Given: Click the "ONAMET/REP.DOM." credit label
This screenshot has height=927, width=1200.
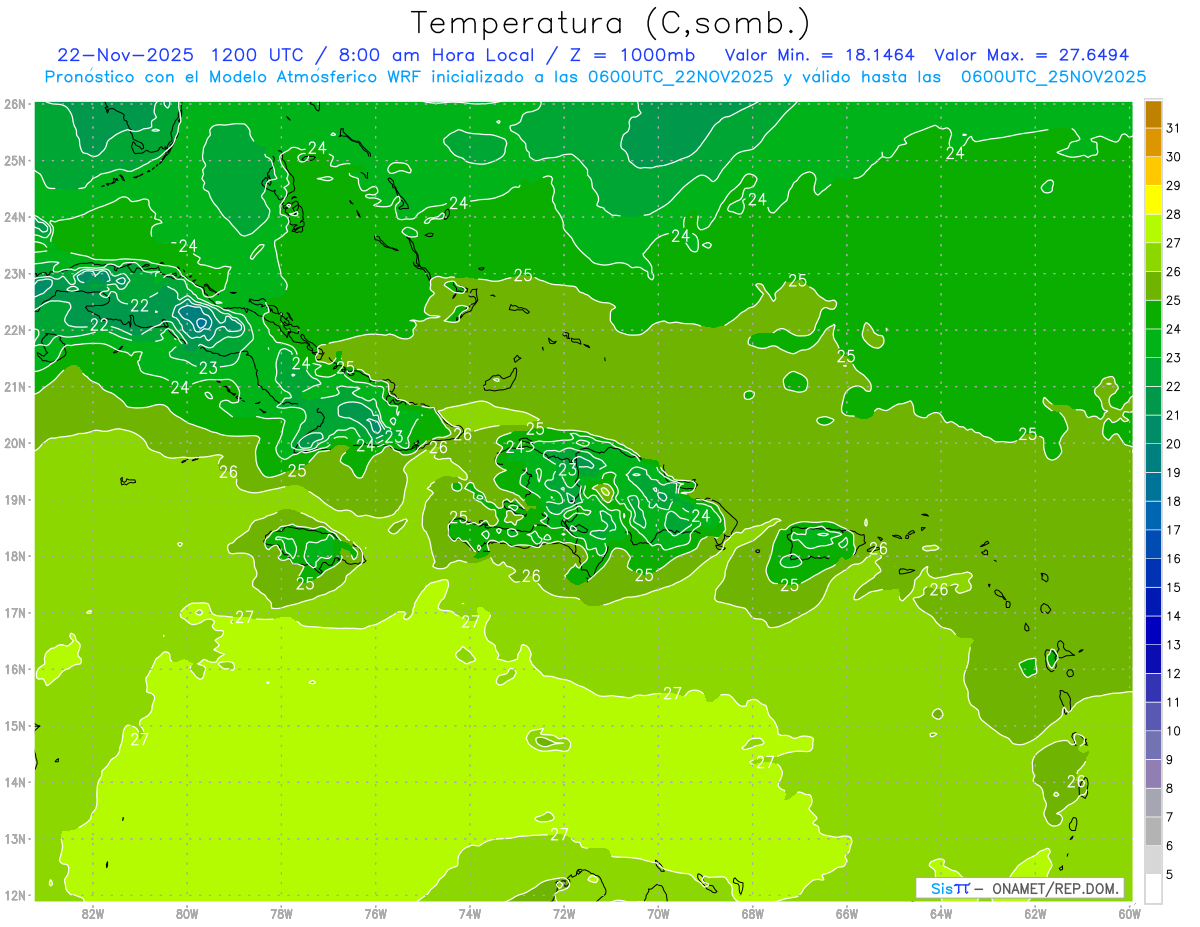Looking at the screenshot, I should [x=1055, y=888].
